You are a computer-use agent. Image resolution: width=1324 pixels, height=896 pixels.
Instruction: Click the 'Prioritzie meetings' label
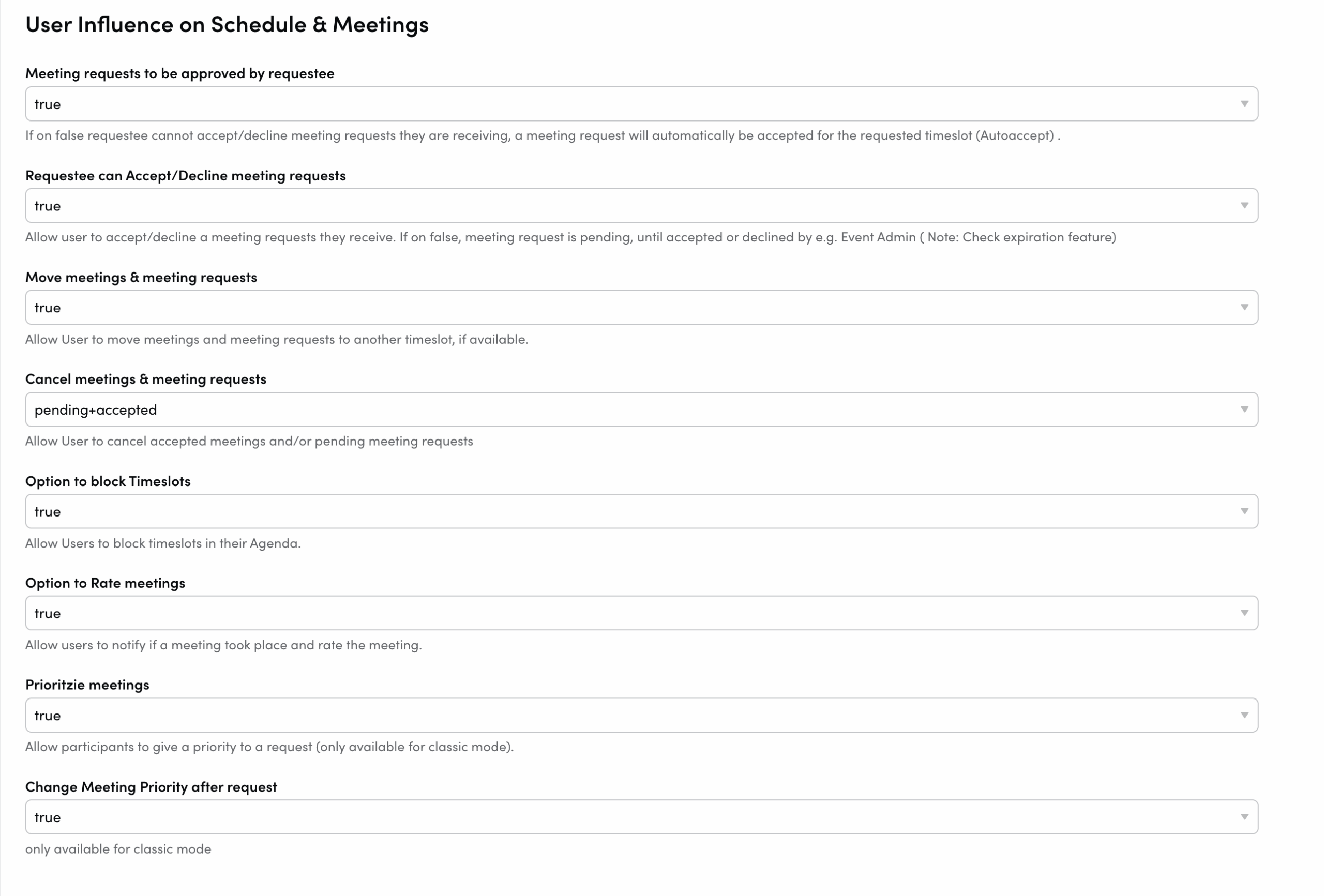pos(87,685)
